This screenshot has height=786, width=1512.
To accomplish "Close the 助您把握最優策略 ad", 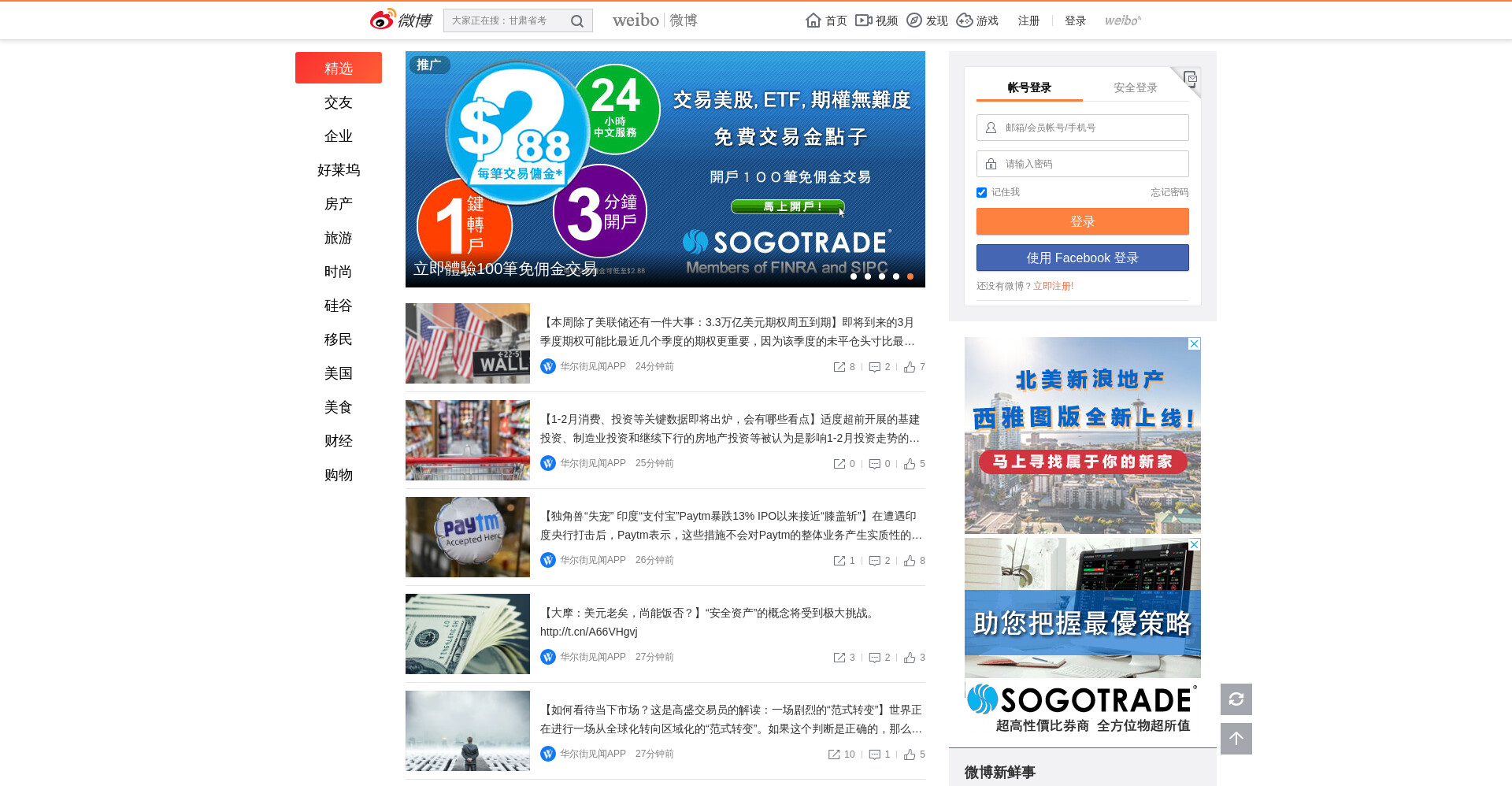I will (1195, 544).
